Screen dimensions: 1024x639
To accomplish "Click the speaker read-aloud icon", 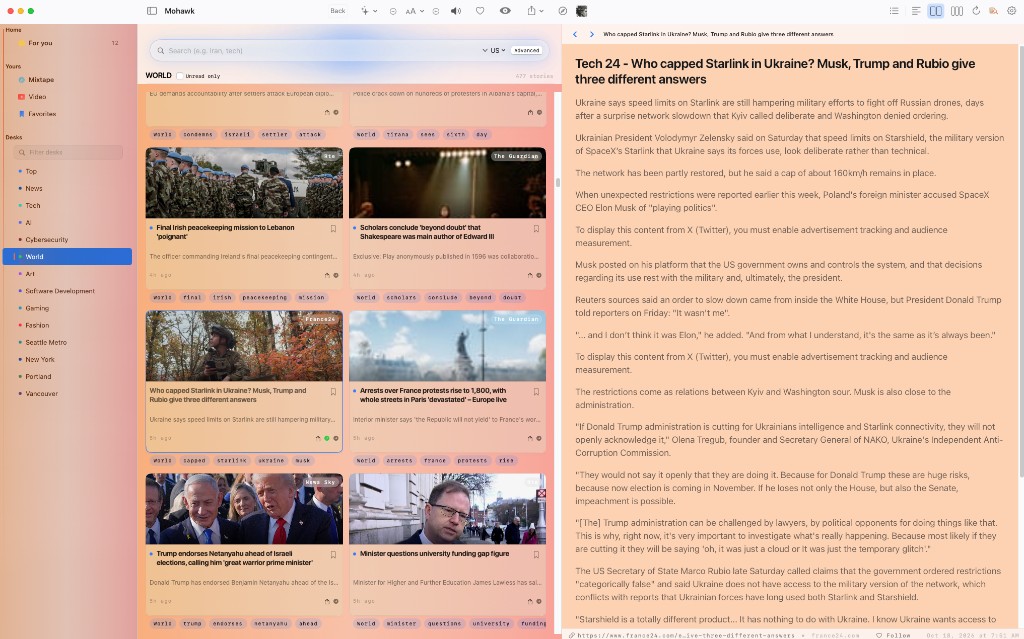I will (456, 11).
